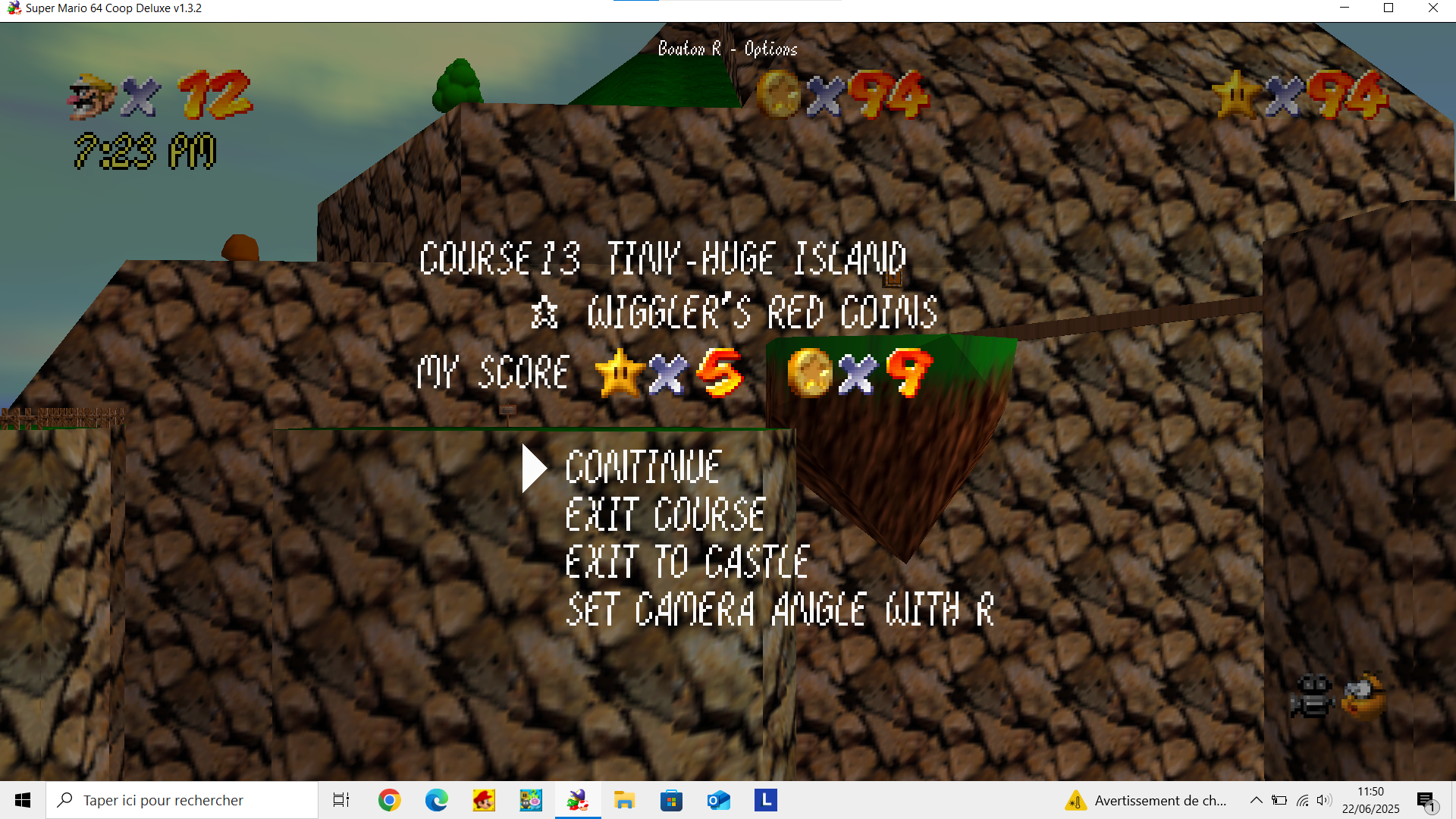Open Microsoft Edge from the taskbar

pos(436,800)
